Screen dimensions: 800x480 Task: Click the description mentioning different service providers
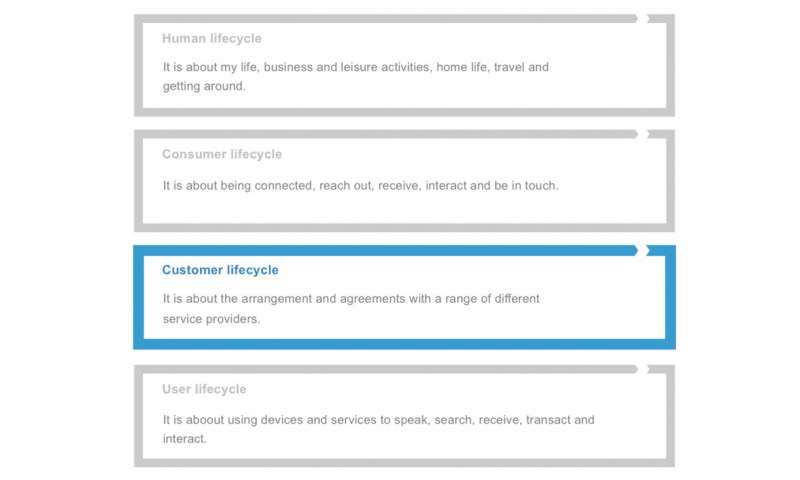[x=351, y=309]
